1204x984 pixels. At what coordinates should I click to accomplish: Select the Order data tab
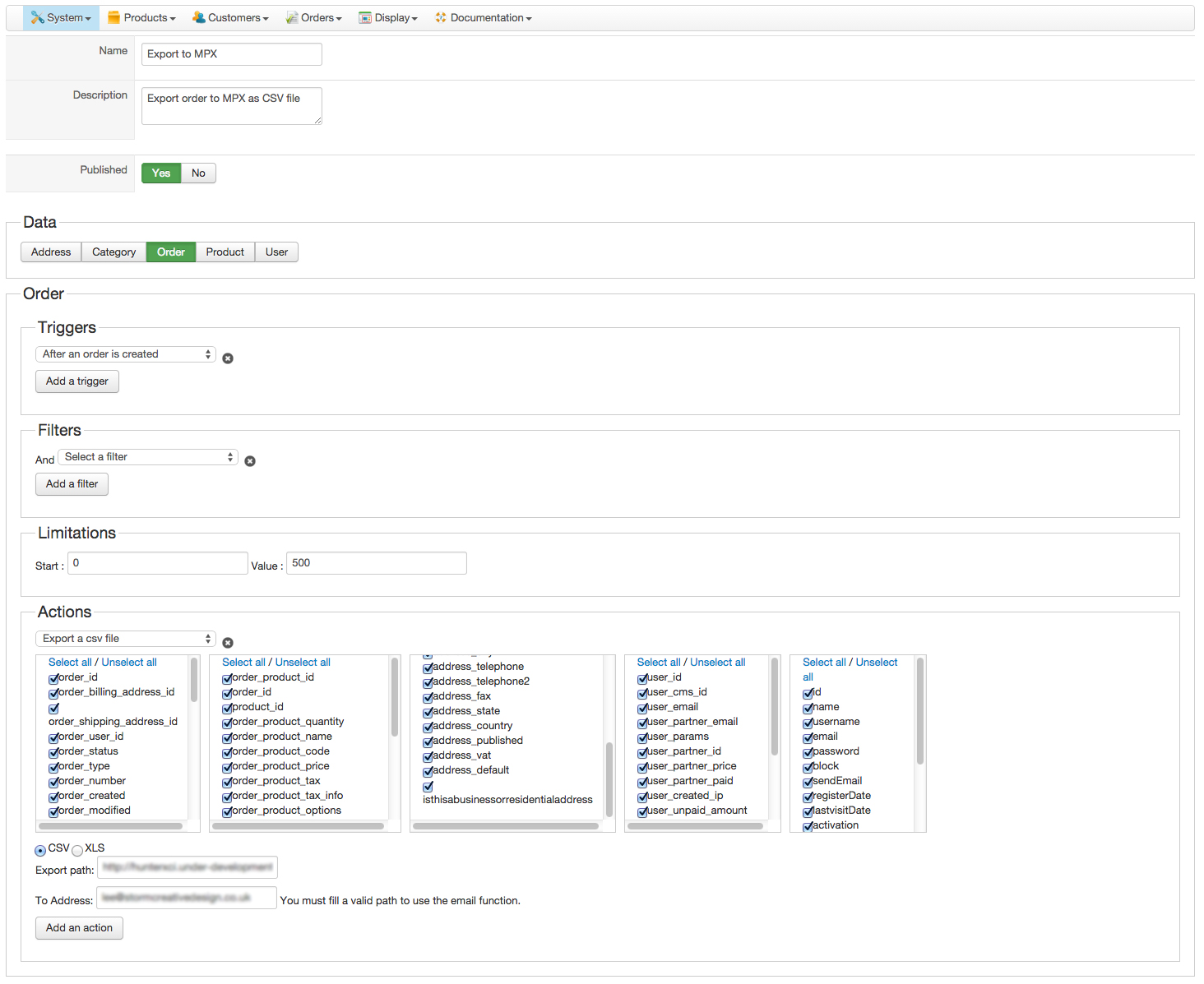click(x=171, y=252)
